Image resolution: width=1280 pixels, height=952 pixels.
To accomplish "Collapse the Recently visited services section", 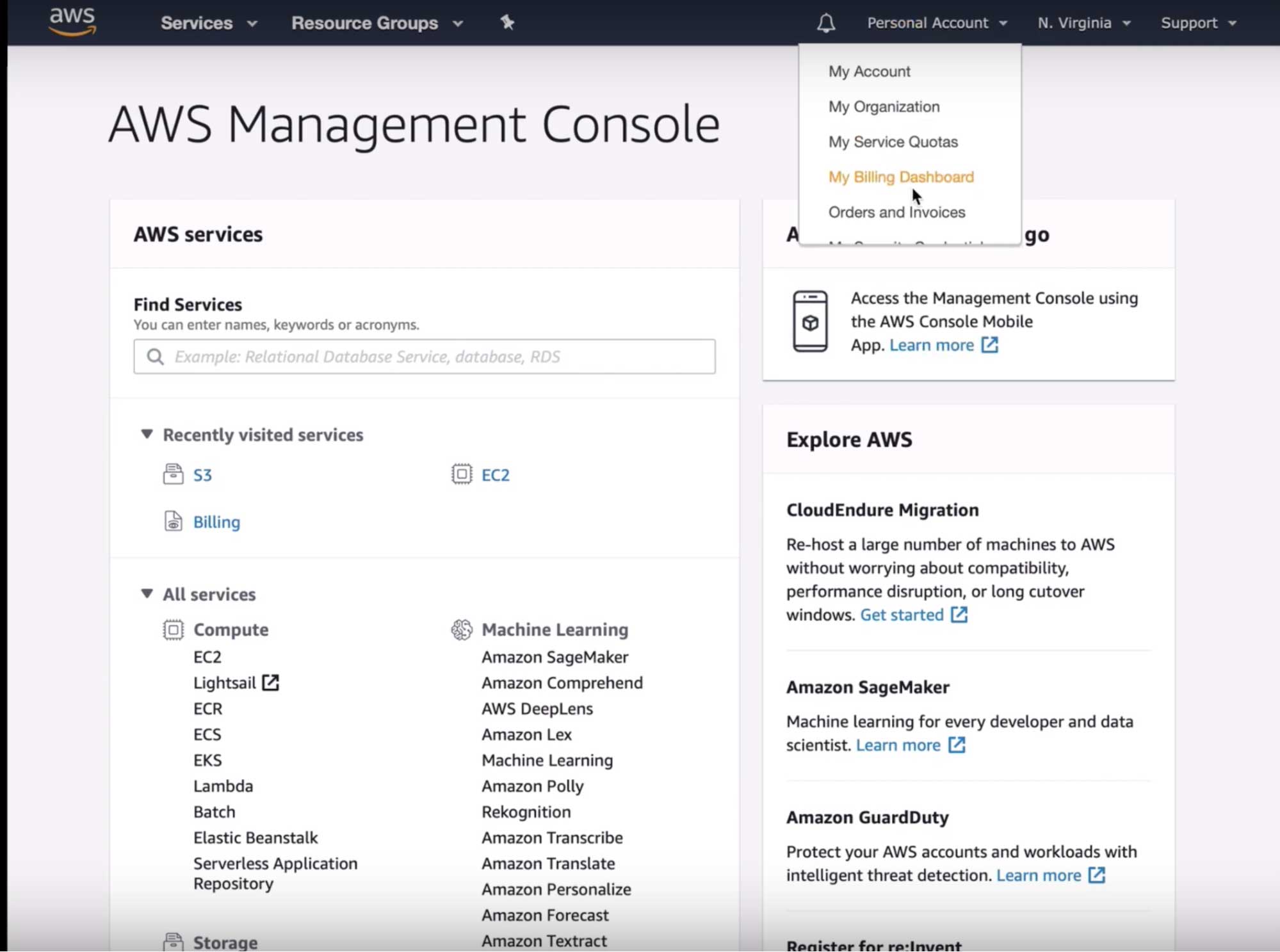I will (x=147, y=434).
